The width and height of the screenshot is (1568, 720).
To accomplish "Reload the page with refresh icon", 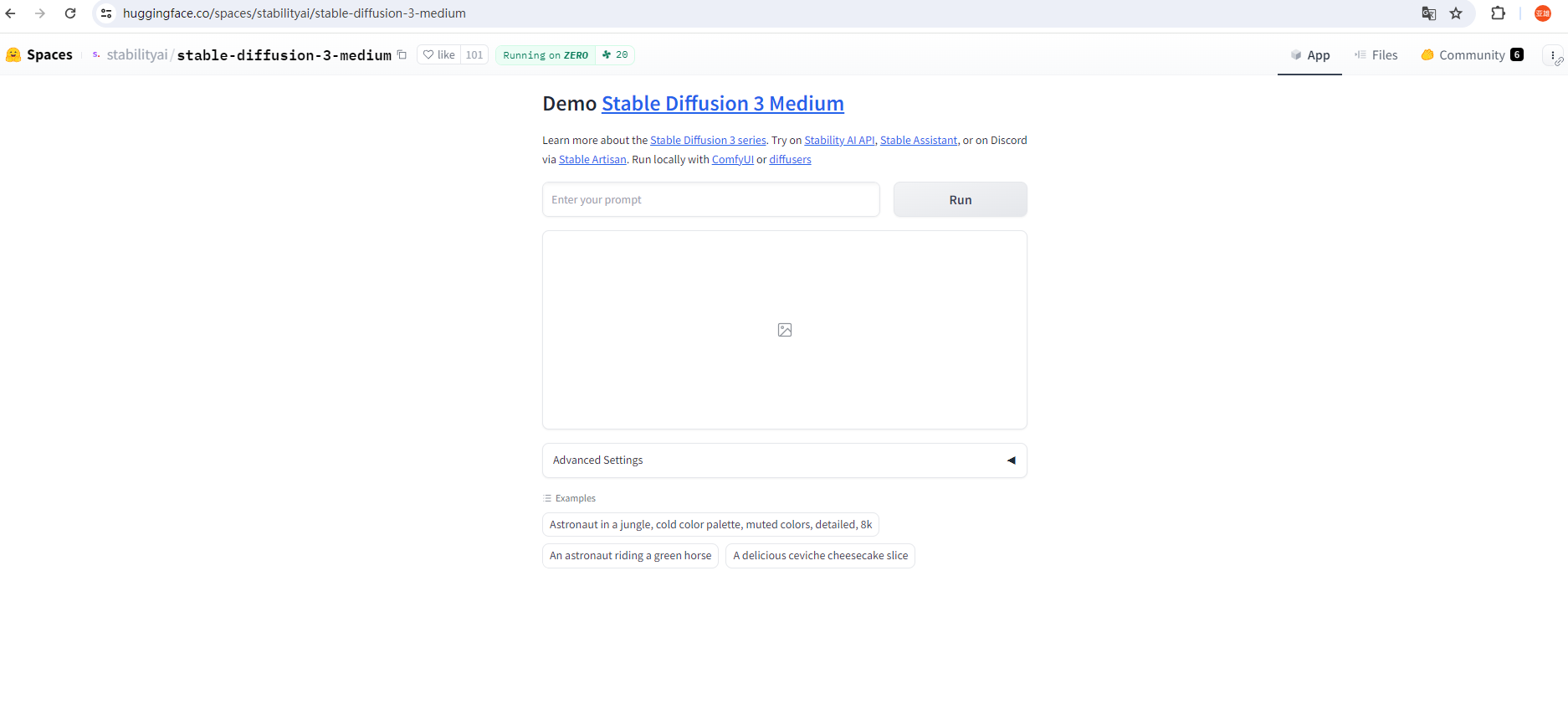I will (70, 13).
